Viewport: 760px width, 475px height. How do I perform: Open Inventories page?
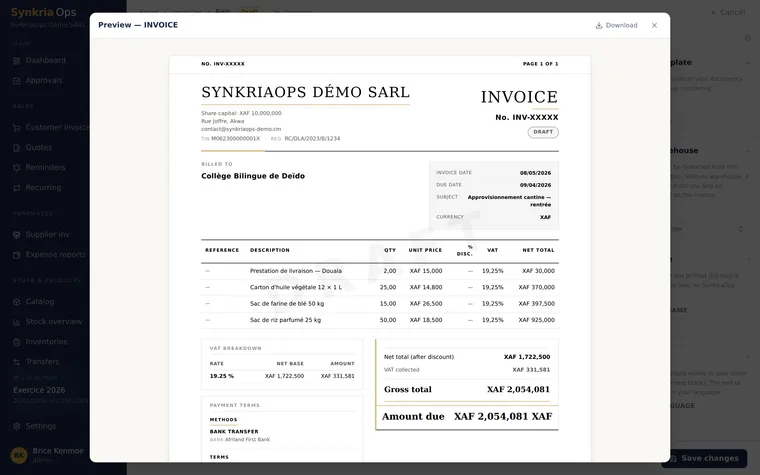click(46, 342)
